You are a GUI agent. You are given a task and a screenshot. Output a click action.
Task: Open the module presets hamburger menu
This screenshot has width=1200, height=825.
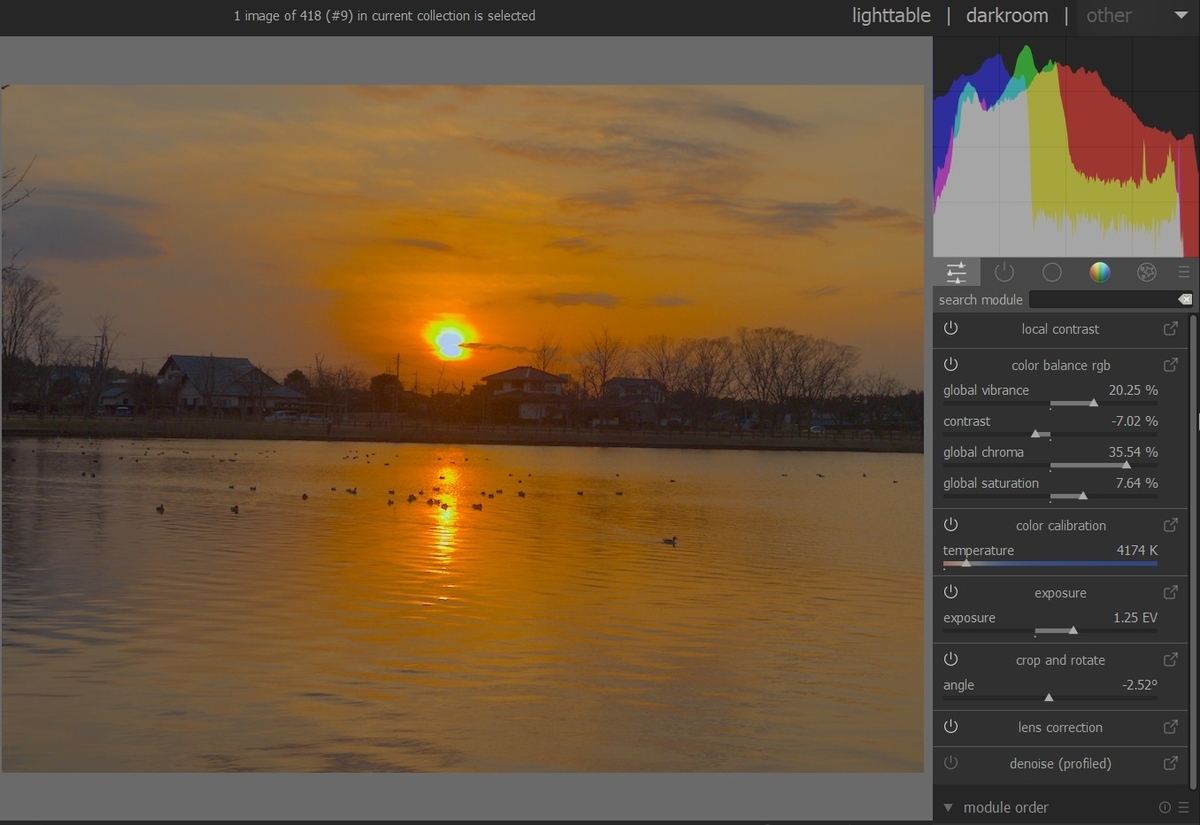(1184, 272)
